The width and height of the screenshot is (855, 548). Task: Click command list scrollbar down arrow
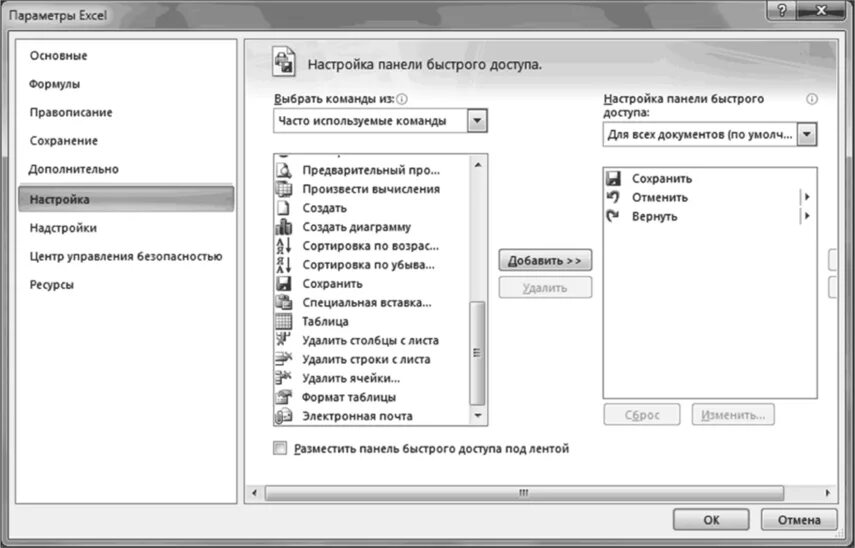(478, 416)
